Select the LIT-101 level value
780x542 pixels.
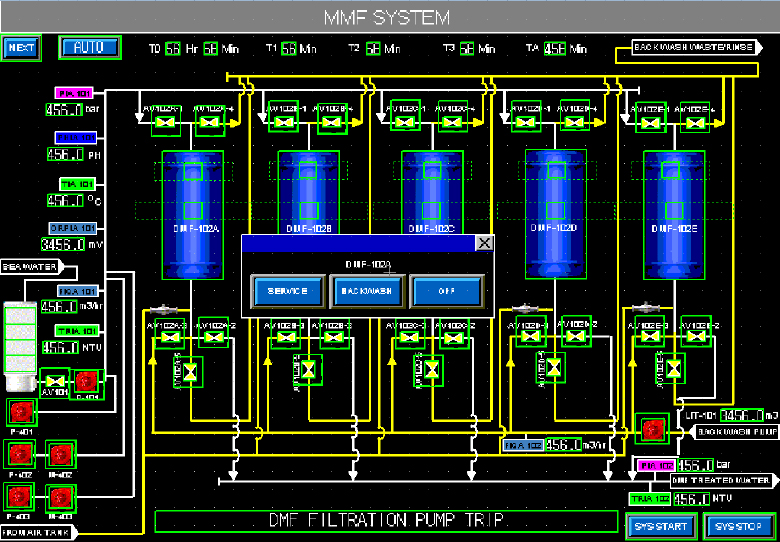[742, 415]
